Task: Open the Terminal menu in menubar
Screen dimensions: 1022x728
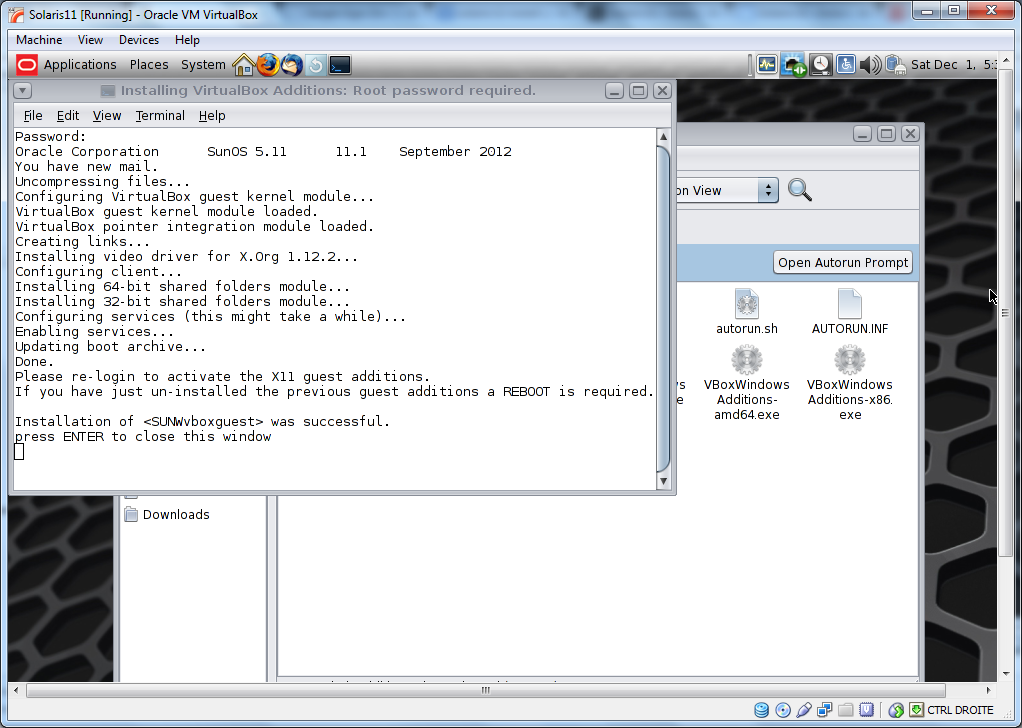Action: pyautogui.click(x=160, y=116)
